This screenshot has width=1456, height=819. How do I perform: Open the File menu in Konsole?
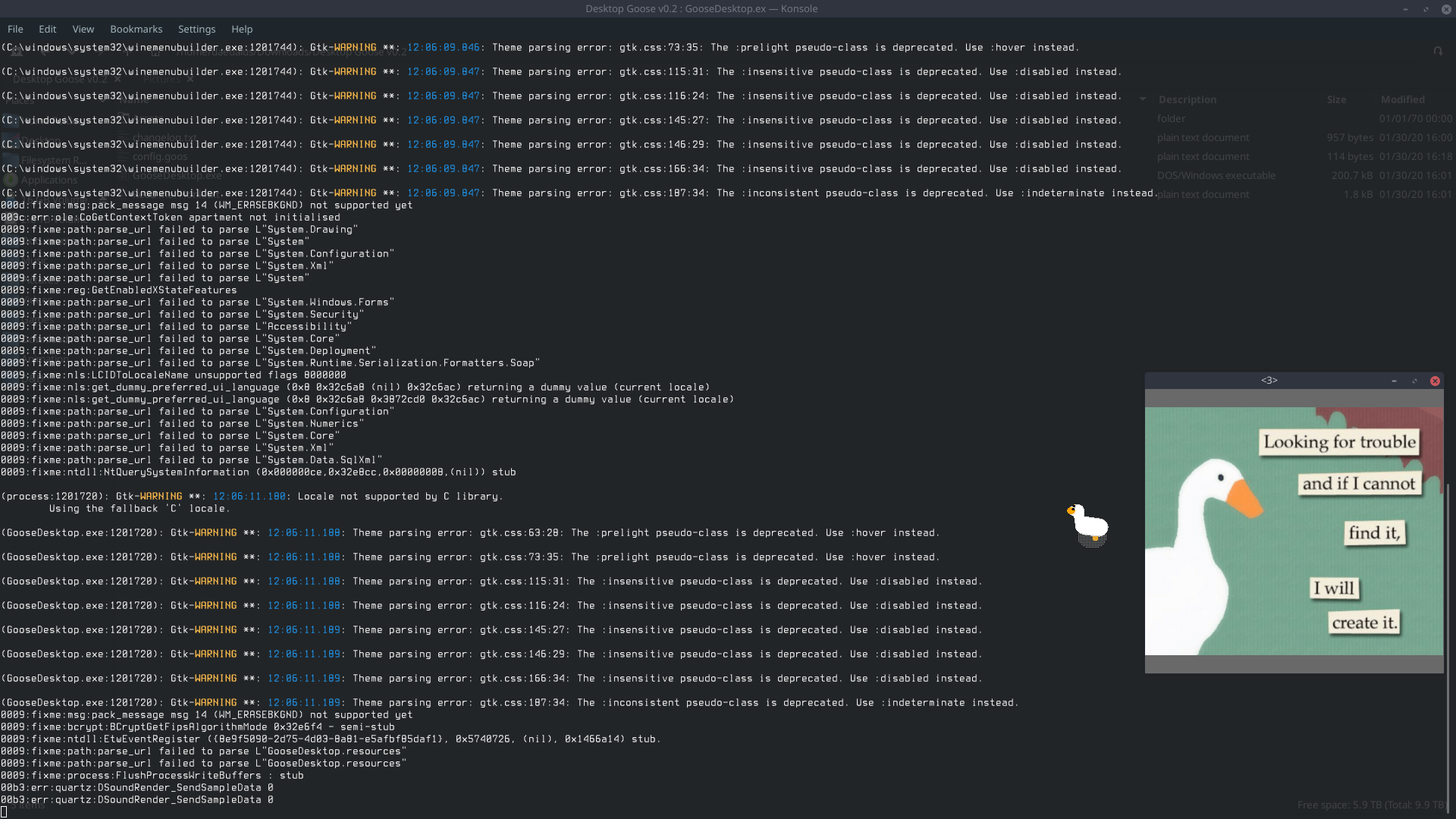pyautogui.click(x=15, y=28)
